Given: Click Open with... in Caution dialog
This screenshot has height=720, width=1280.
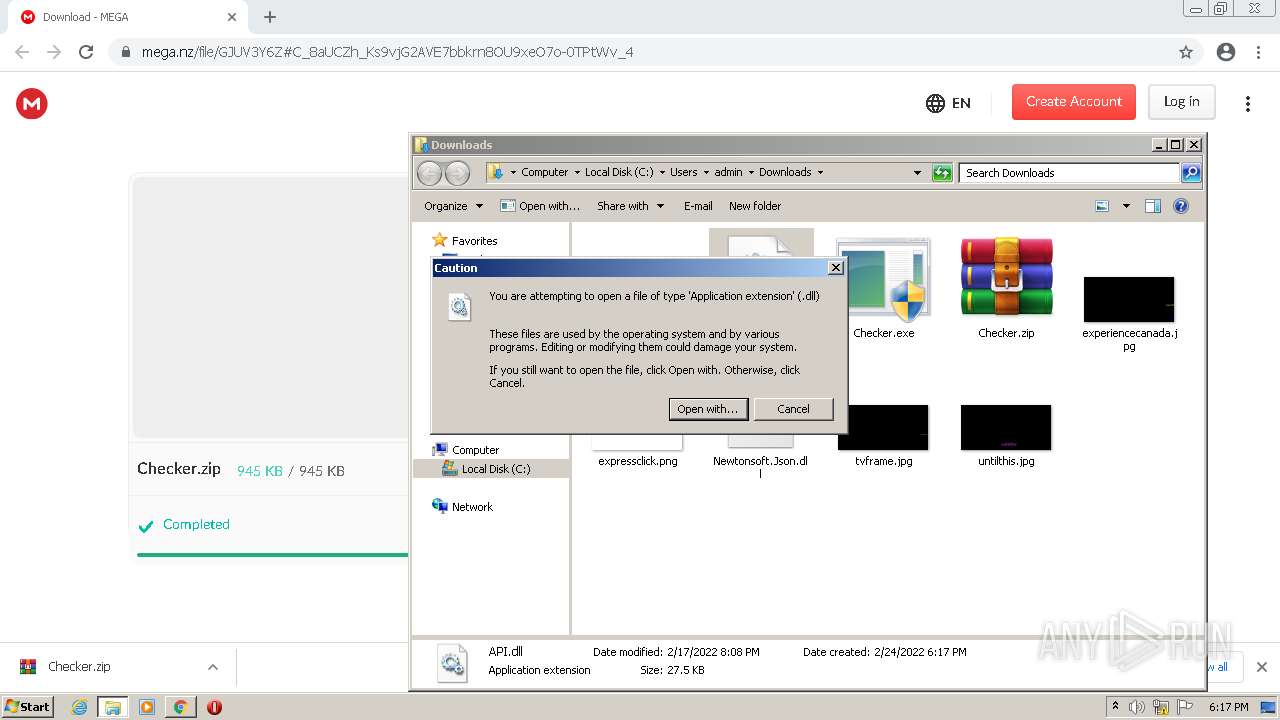Looking at the screenshot, I should click(x=708, y=409).
